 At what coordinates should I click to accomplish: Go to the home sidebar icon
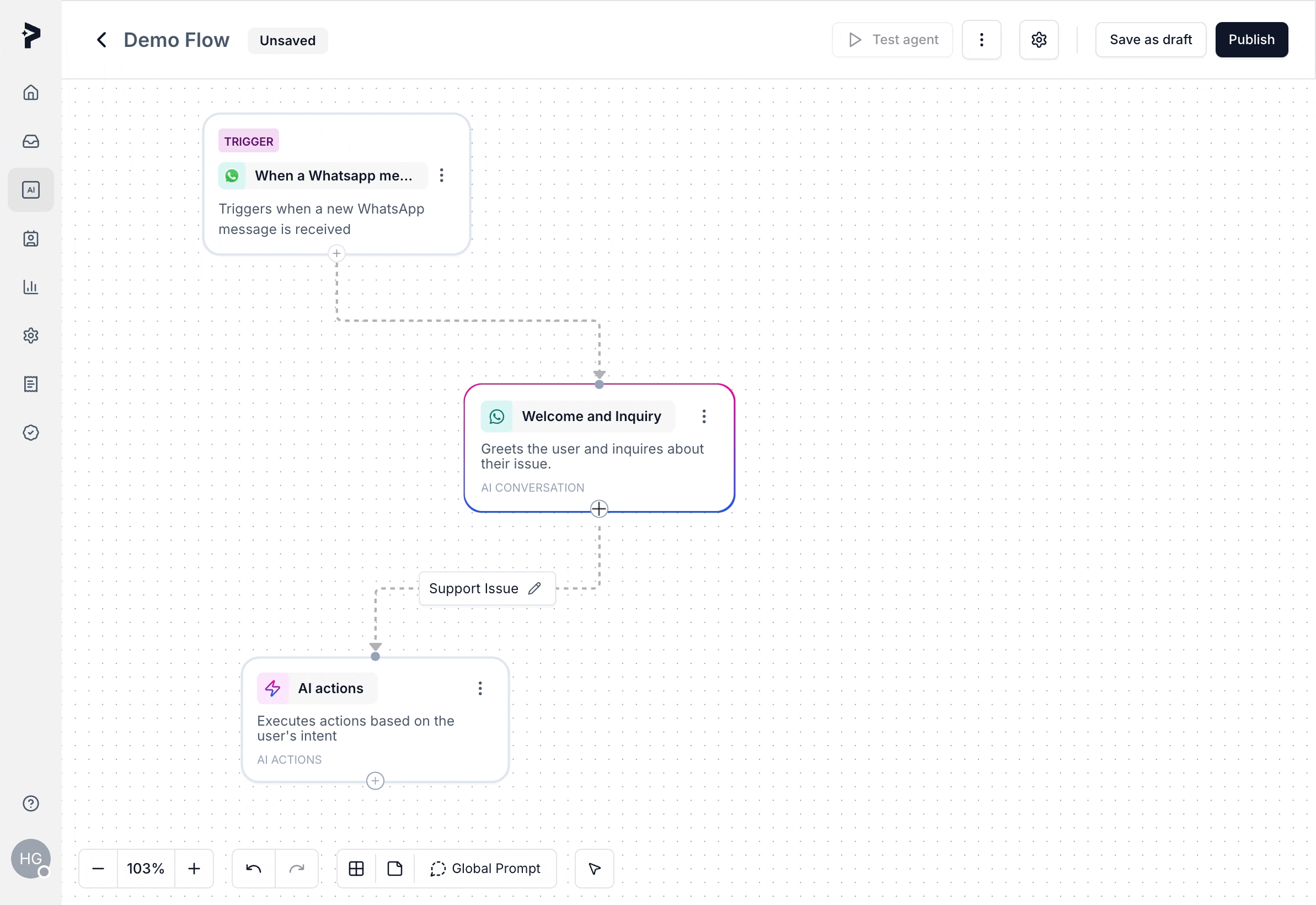coord(30,92)
